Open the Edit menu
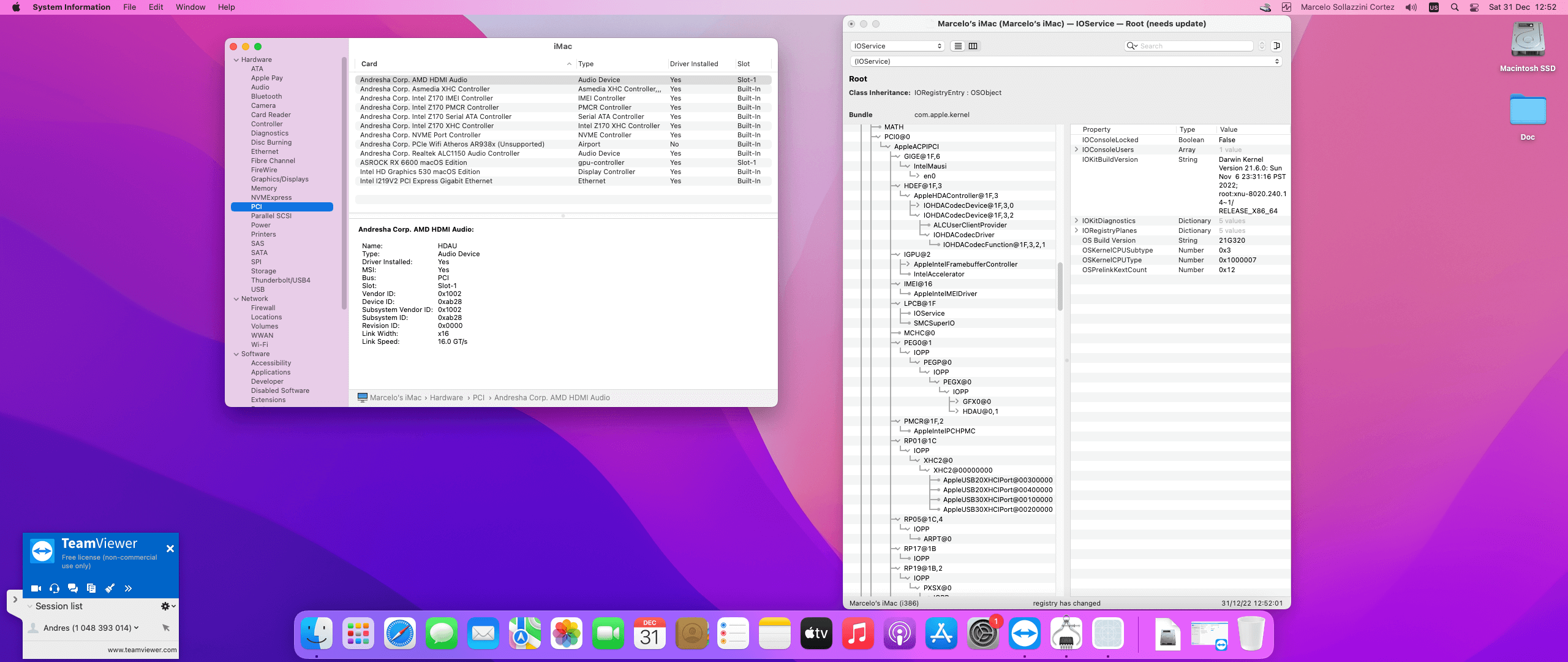 tap(156, 7)
